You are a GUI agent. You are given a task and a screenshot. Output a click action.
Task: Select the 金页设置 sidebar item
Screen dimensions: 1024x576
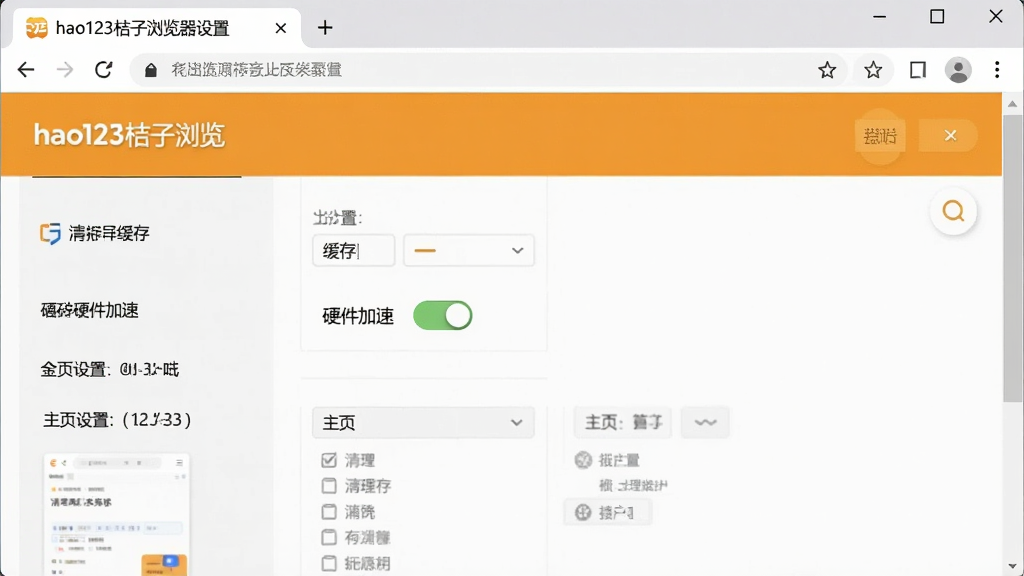(x=110, y=370)
